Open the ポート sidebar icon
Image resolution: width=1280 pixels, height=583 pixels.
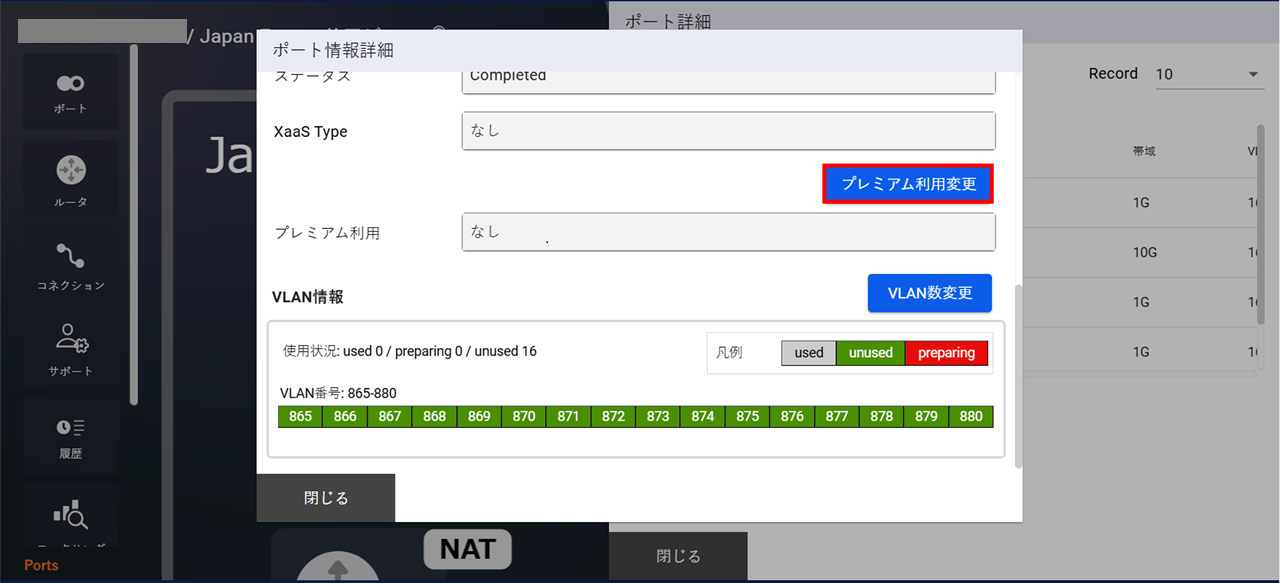[70, 91]
